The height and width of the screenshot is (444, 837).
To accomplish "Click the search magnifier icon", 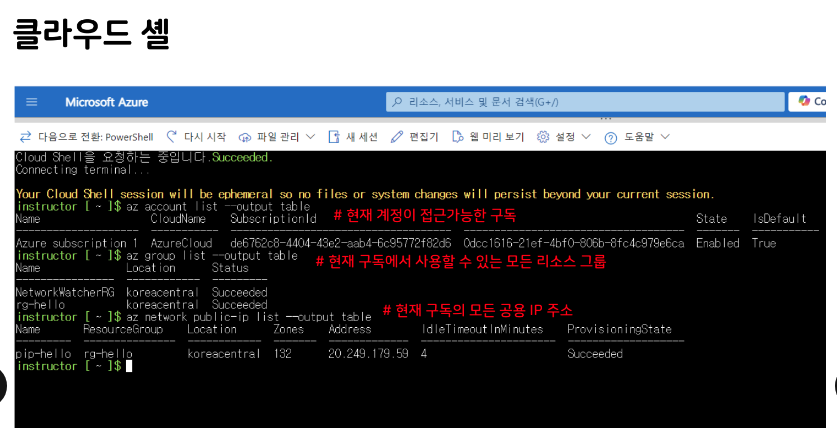I will click(x=397, y=102).
